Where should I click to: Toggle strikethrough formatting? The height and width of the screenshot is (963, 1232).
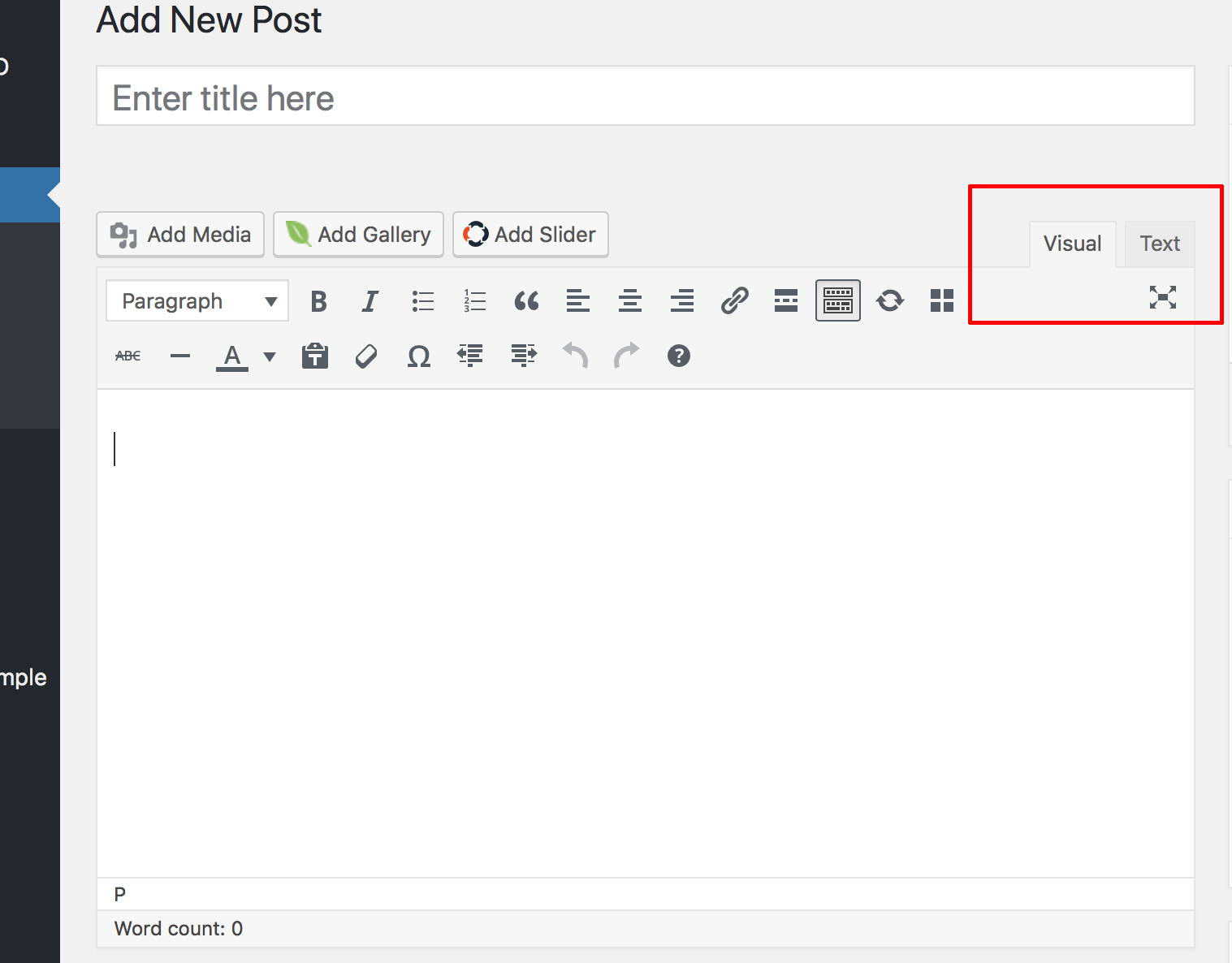pos(128,356)
